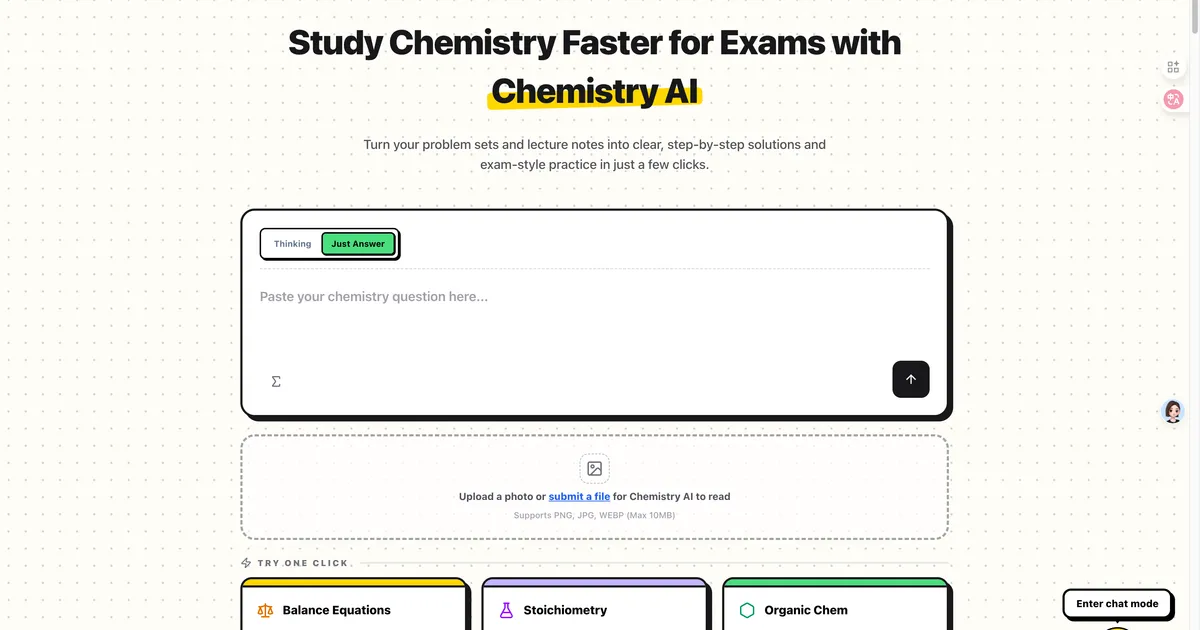Select the scales icon on Balance Equations card
The width and height of the screenshot is (1200, 630).
pos(265,610)
